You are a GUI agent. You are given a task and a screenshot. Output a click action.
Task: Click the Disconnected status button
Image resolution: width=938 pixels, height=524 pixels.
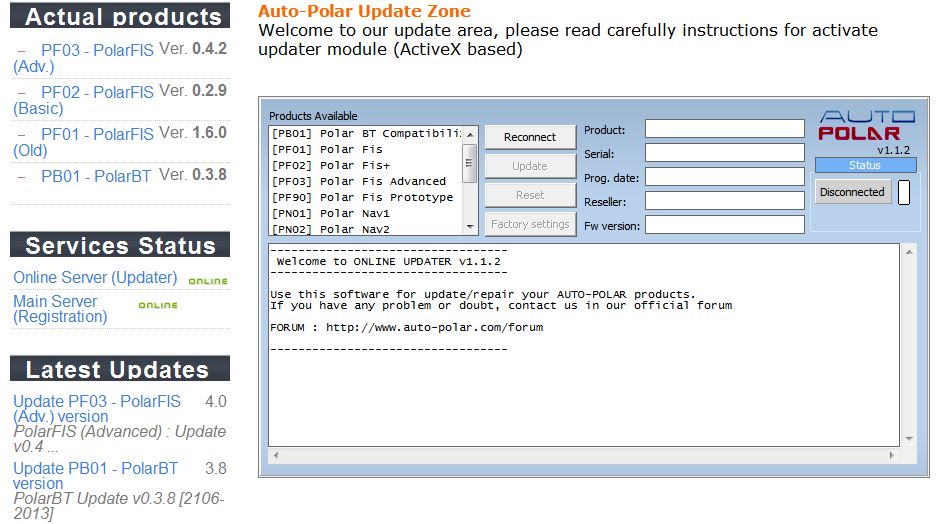point(852,192)
